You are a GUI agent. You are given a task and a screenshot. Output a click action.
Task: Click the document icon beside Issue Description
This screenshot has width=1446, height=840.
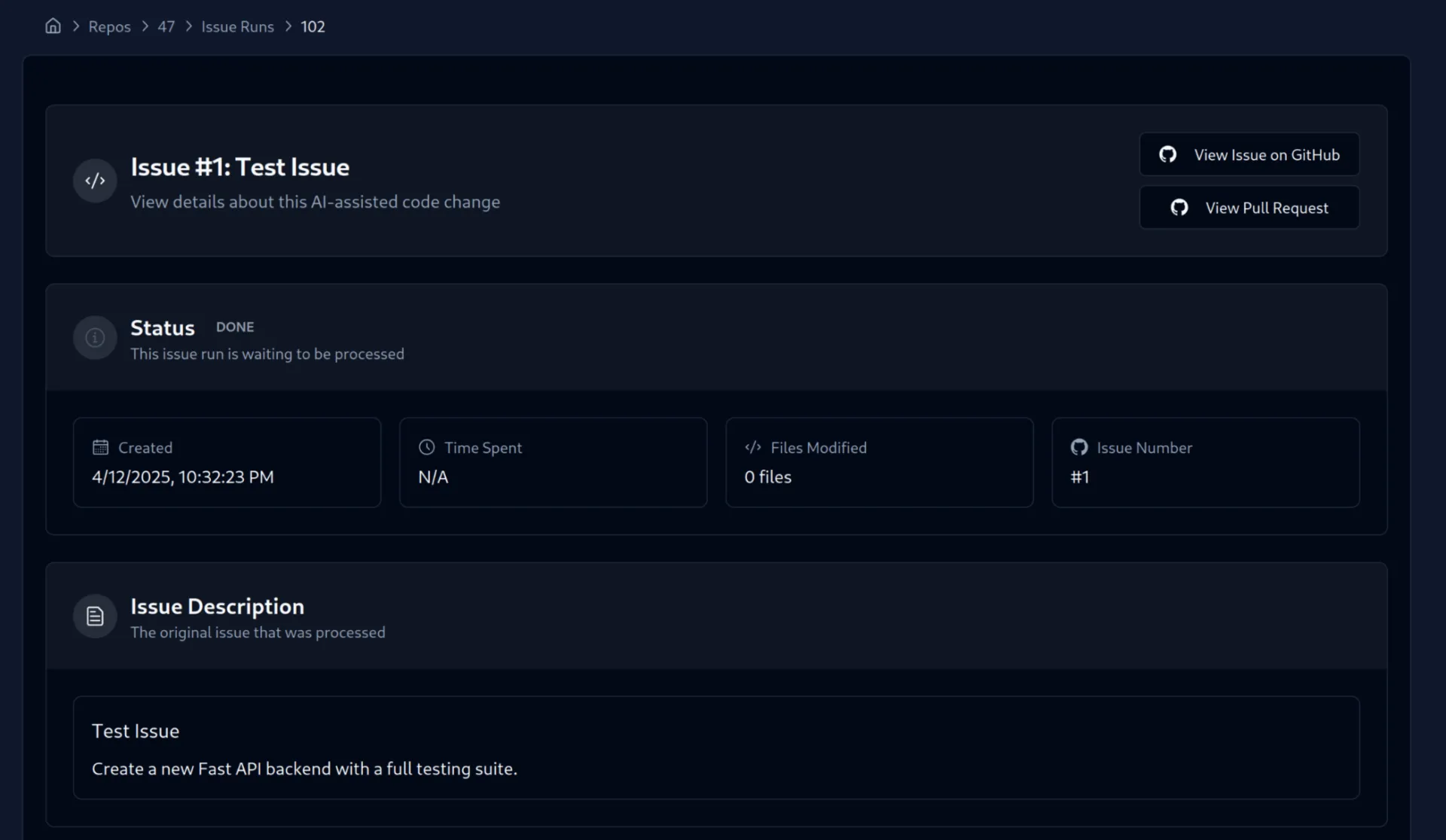click(95, 616)
